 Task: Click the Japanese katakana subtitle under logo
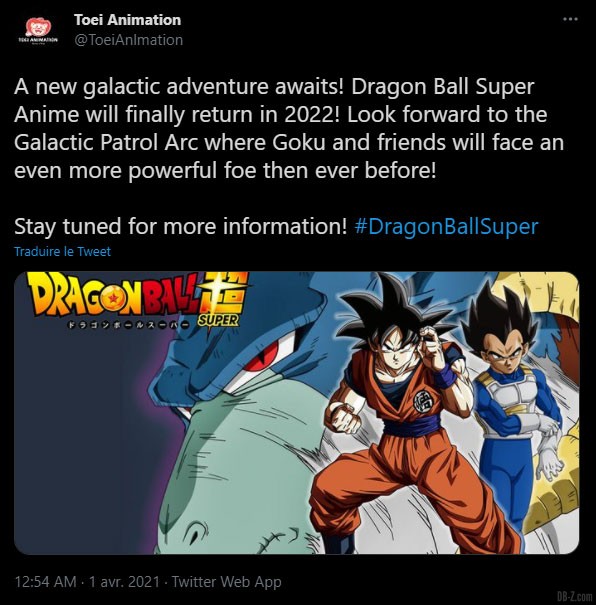(128, 325)
